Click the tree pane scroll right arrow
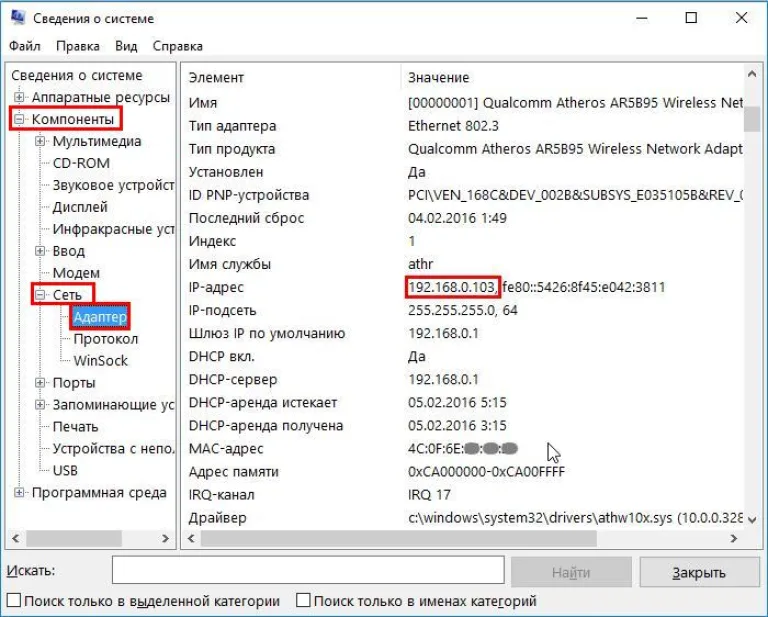Viewport: 768px width, 617px height. tap(165, 539)
